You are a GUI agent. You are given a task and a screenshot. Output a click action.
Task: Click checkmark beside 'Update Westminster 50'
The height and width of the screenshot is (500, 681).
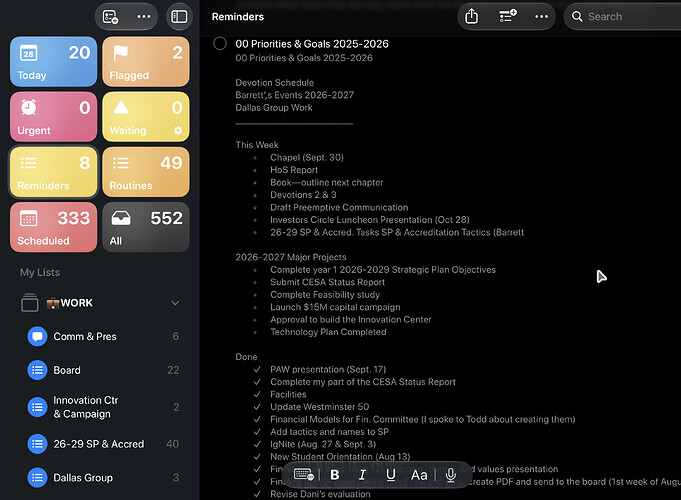click(257, 407)
